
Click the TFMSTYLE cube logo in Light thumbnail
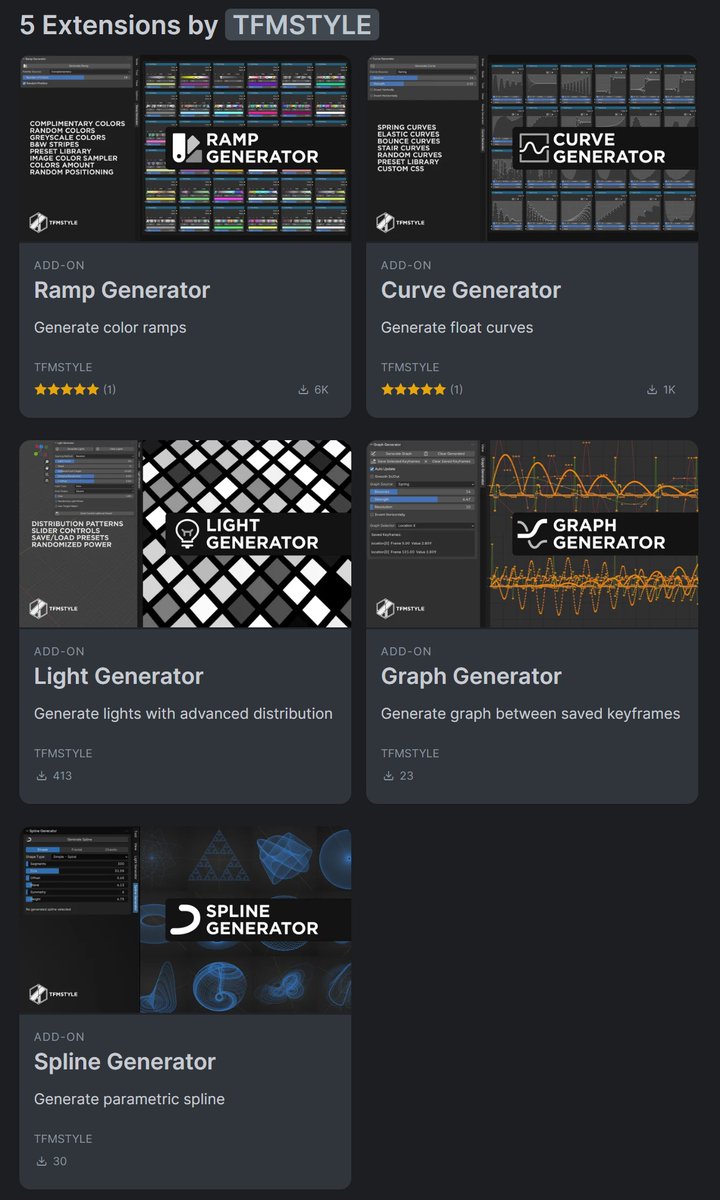(39, 608)
